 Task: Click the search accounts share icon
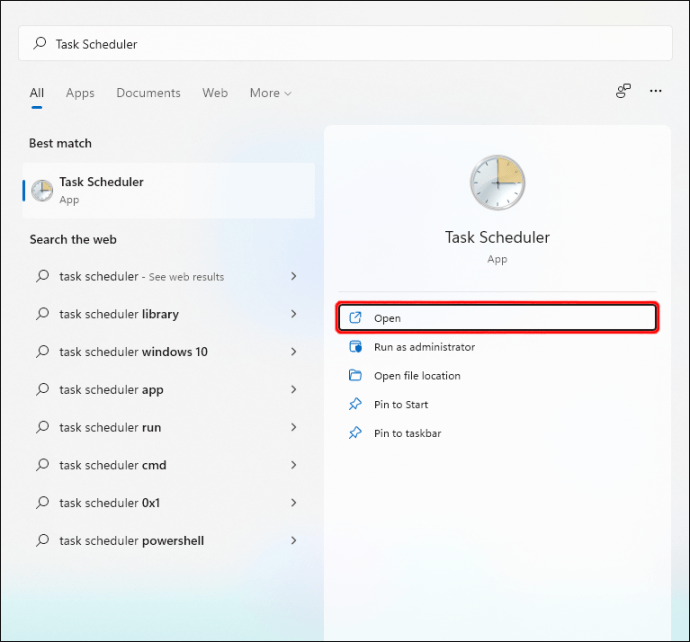coord(623,91)
